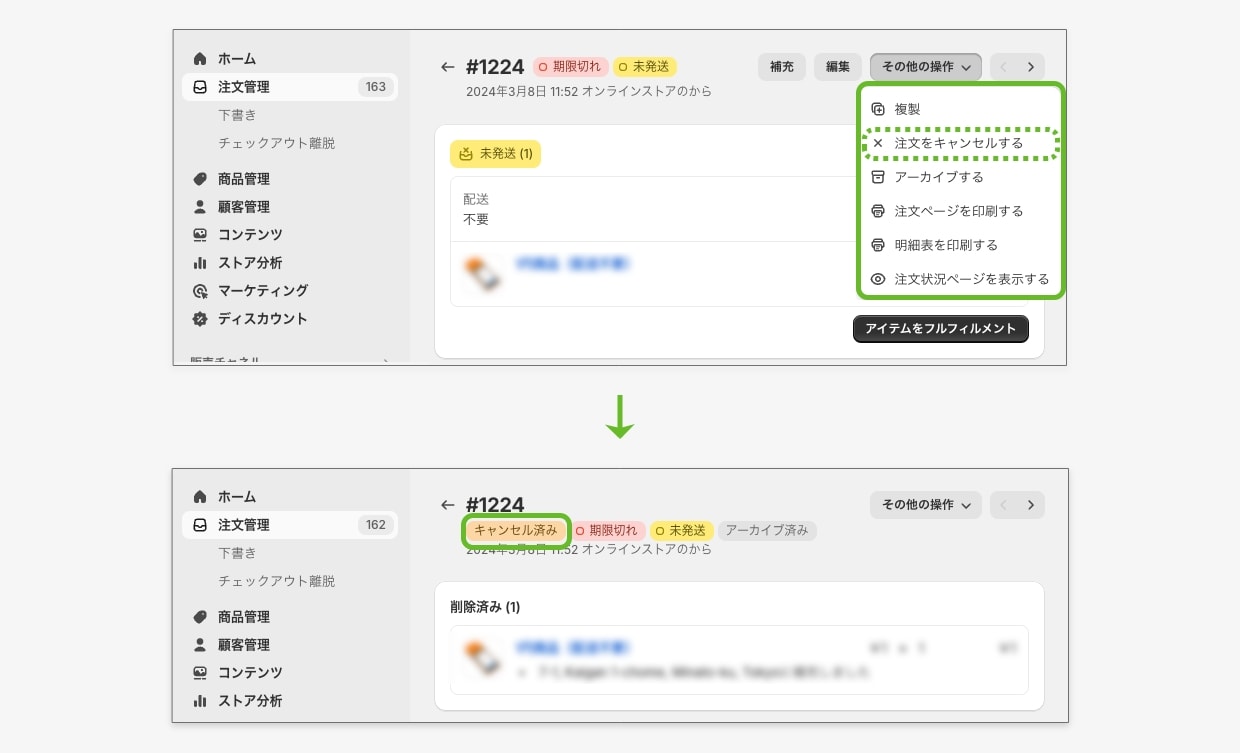Click back arrow in the キャンセル済み order view
The width and height of the screenshot is (1240, 753).
[447, 505]
